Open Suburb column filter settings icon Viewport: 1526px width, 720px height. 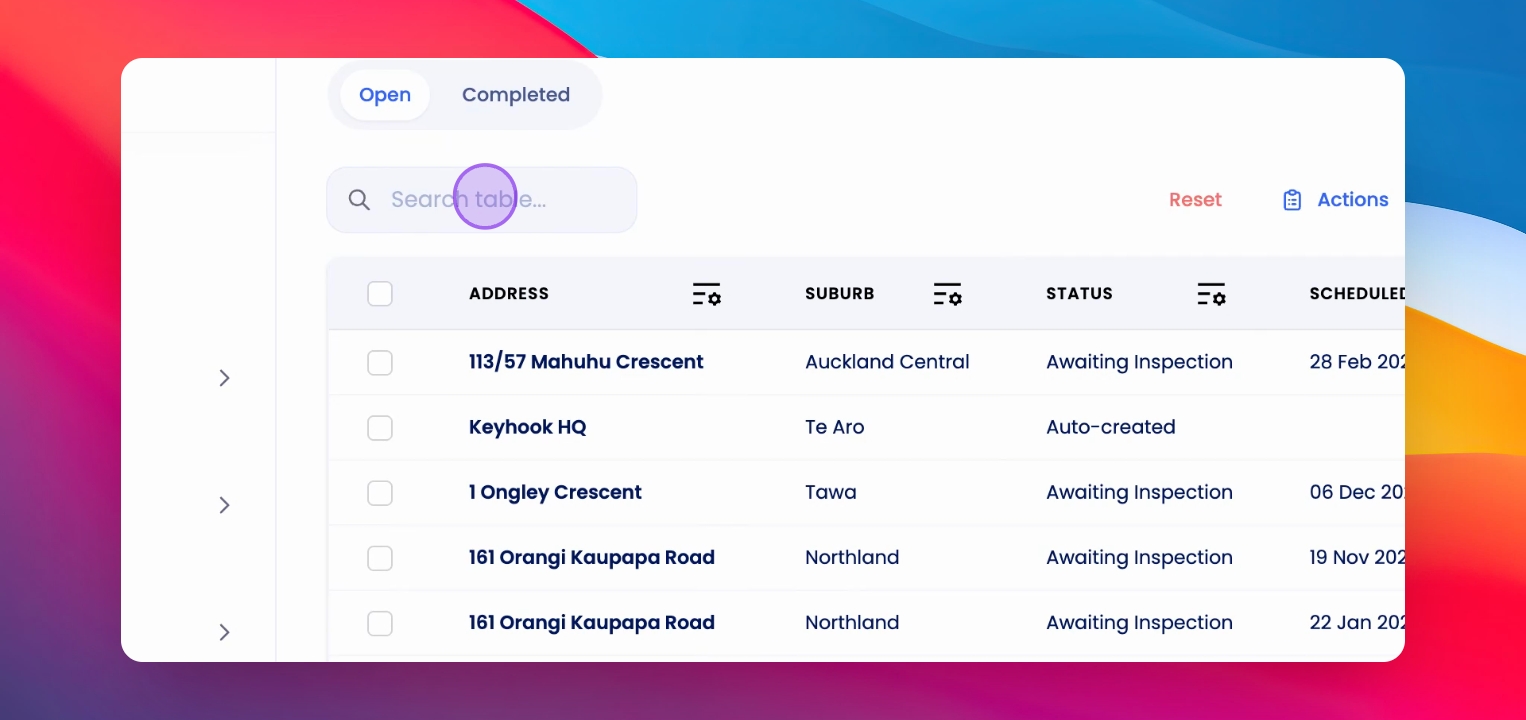[x=947, y=294]
